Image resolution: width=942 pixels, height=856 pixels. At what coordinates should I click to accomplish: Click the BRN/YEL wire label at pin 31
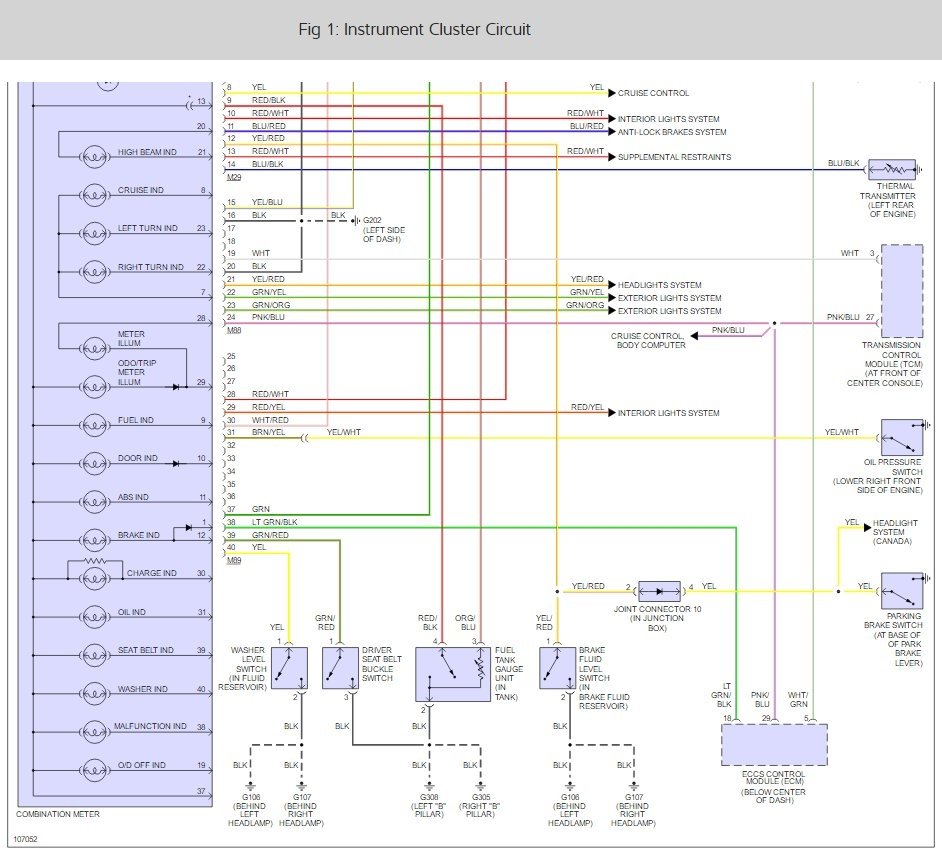269,433
